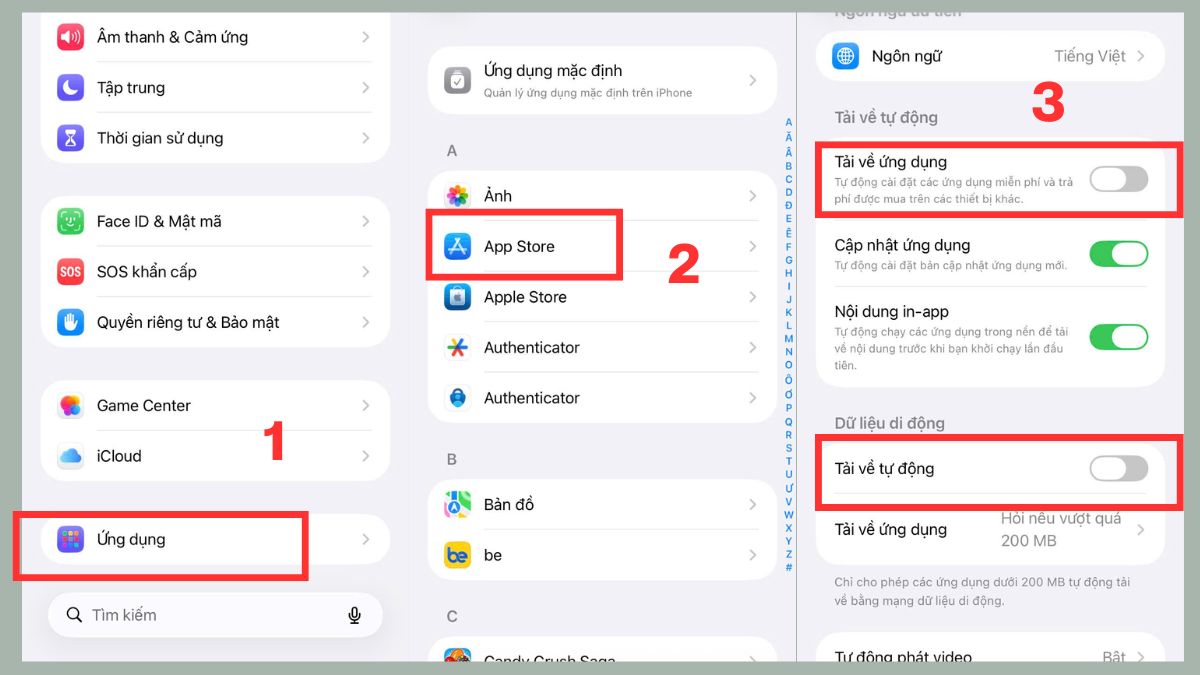Viewport: 1200px width, 675px height.
Task: Tap the SOS khẩn cấp red icon
Action: [x=70, y=271]
